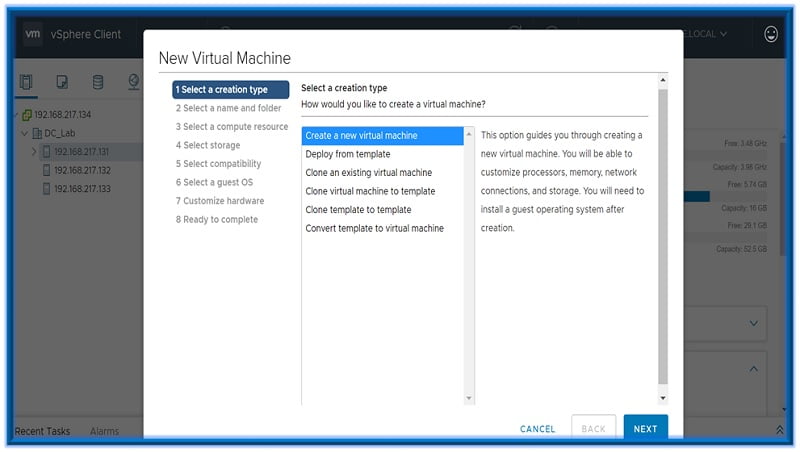Open the Hosts and Clusters inventory view

point(26,82)
